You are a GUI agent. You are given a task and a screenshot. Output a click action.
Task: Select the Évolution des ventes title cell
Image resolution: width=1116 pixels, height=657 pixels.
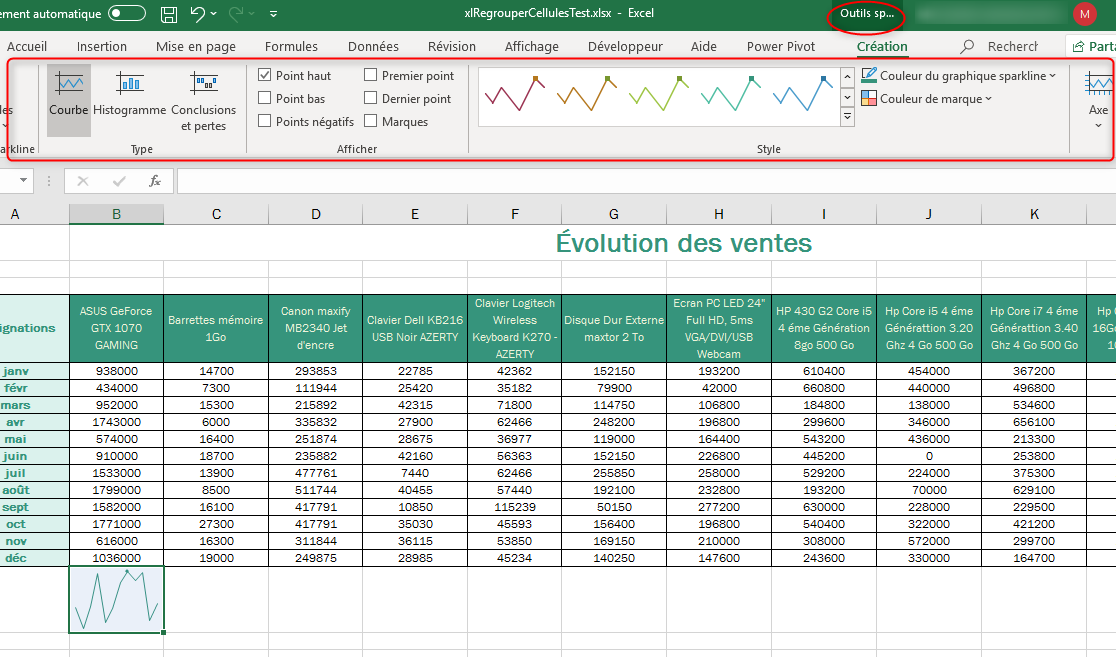[683, 243]
